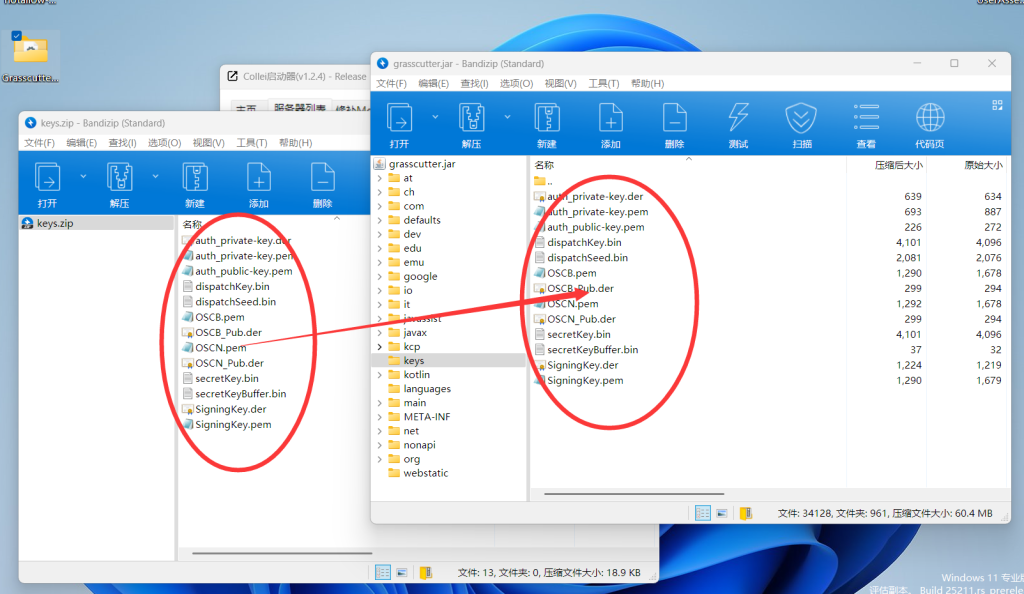Click the horizontal scrollbar in grasscutter.jar list
Image resolution: width=1024 pixels, height=594 pixels.
(x=633, y=494)
